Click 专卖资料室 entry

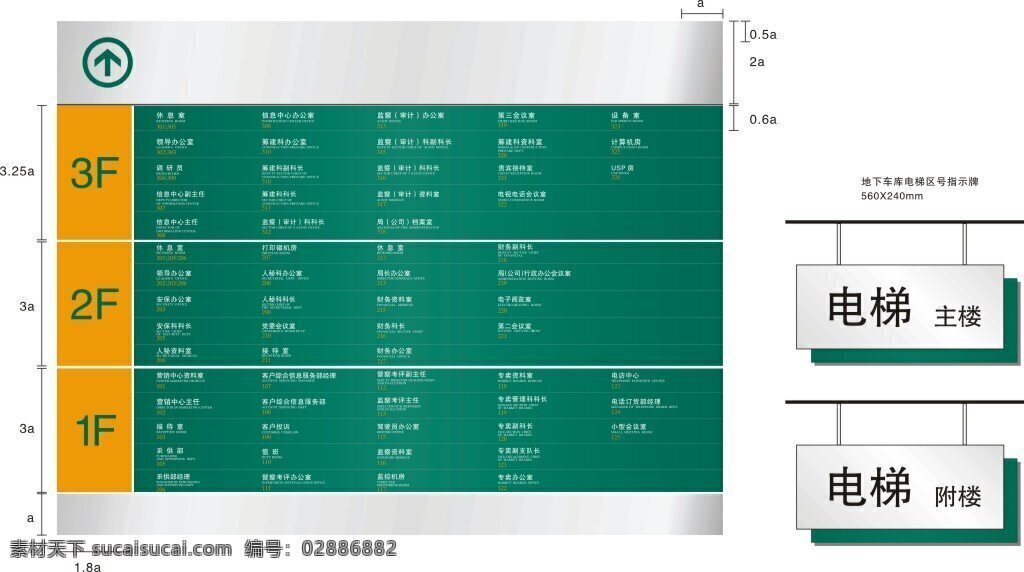coord(515,376)
